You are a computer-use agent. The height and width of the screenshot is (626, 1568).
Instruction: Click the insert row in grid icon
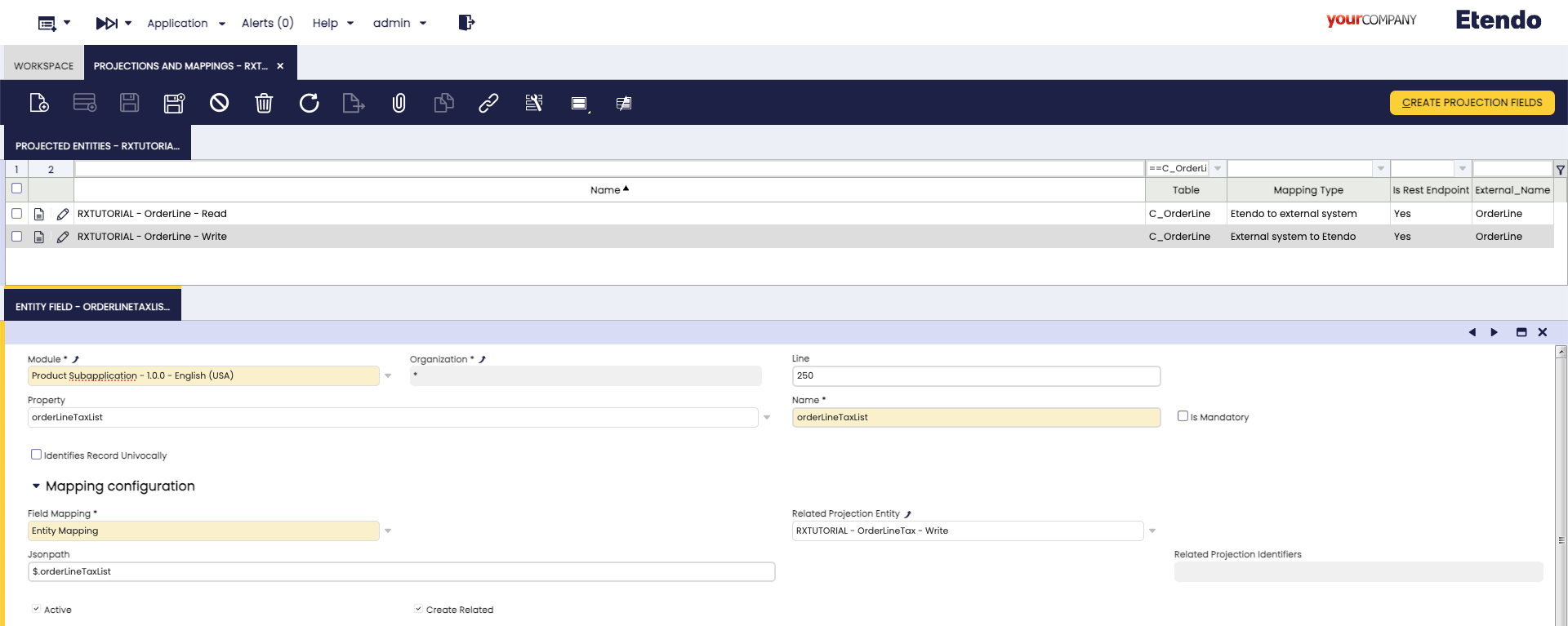pos(85,103)
